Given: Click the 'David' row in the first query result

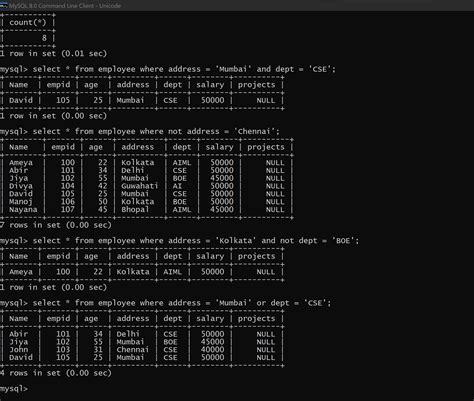Looking at the screenshot, I should 142,100.
